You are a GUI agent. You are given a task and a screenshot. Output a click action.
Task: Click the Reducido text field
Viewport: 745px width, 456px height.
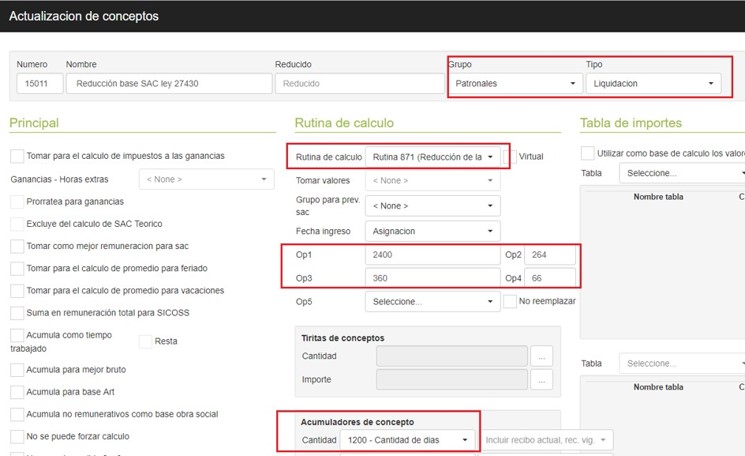(x=356, y=84)
